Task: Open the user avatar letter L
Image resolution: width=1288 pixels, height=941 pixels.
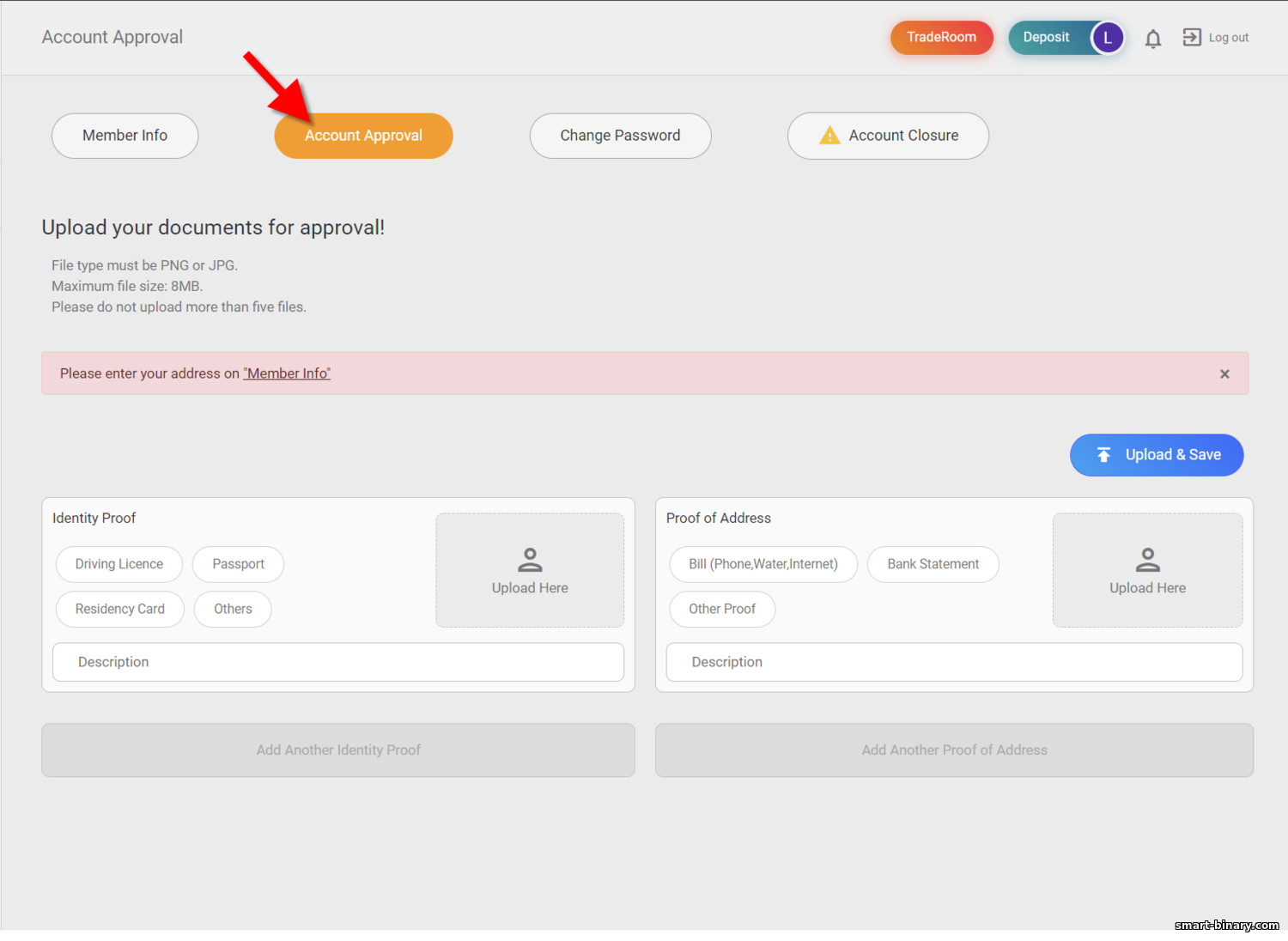Action: click(1108, 38)
